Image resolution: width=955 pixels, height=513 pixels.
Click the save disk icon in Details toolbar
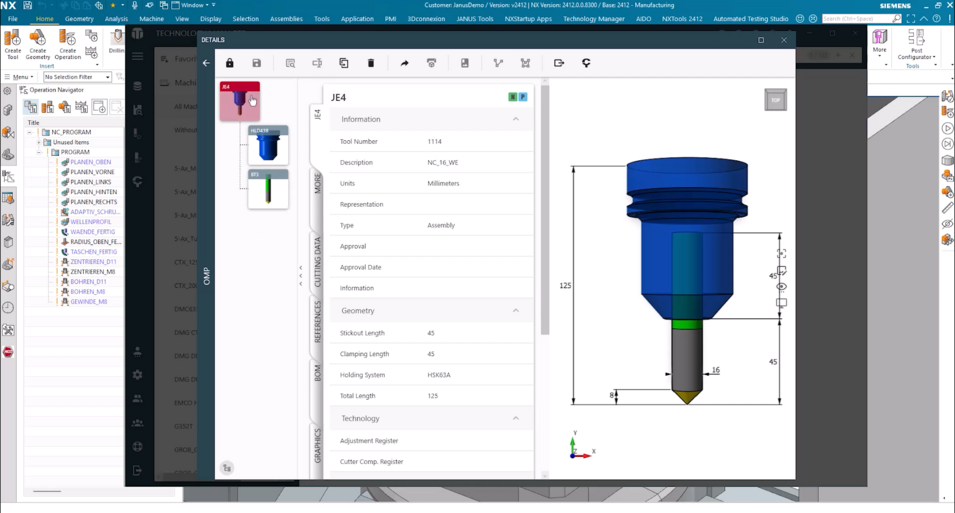coord(256,63)
